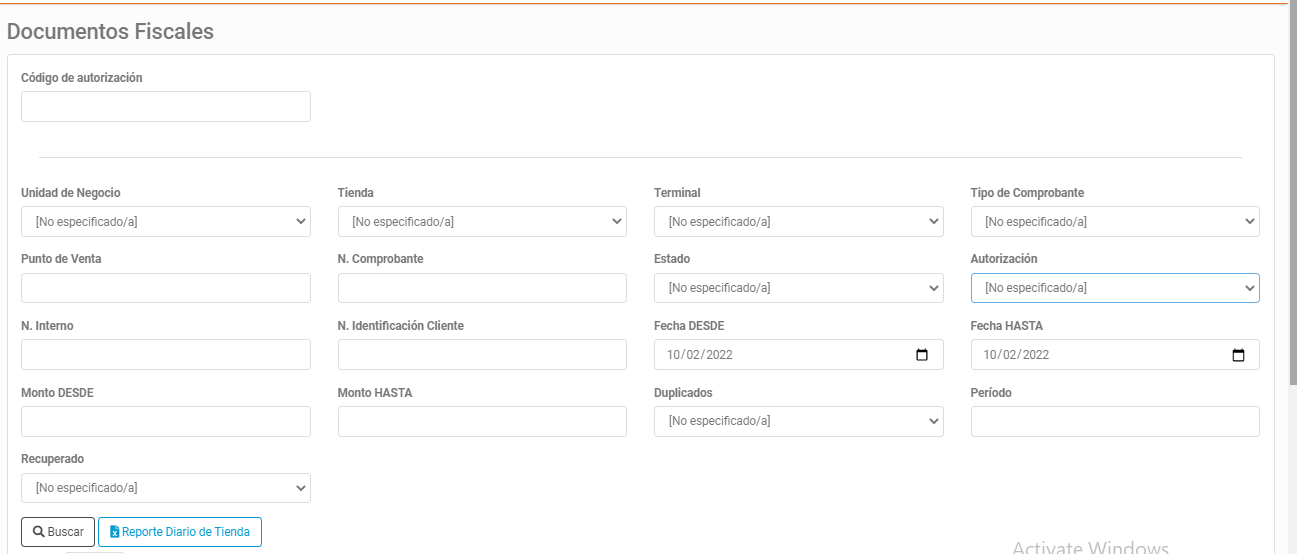Expand the Unidad de Negocio dropdown
The width and height of the screenshot is (1297, 554).
point(166,222)
